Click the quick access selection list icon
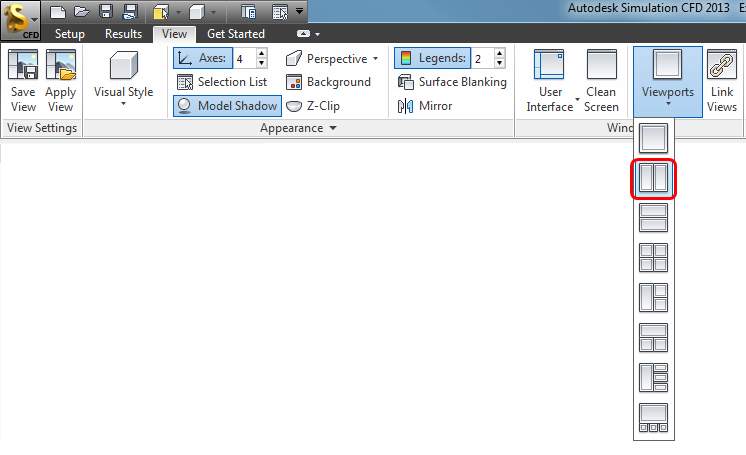The width and height of the screenshot is (746, 455). point(280,11)
